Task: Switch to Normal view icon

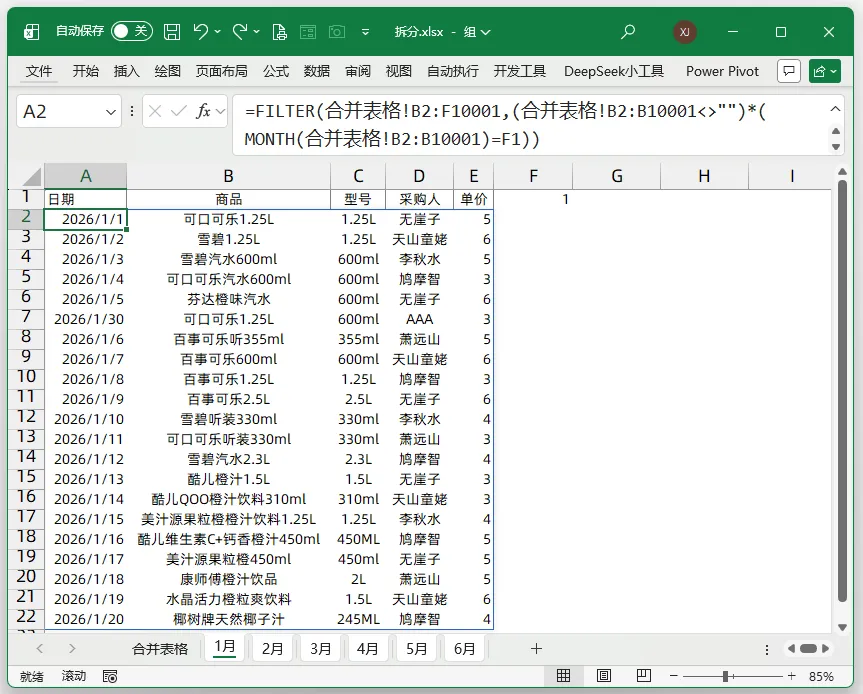Action: tap(564, 676)
